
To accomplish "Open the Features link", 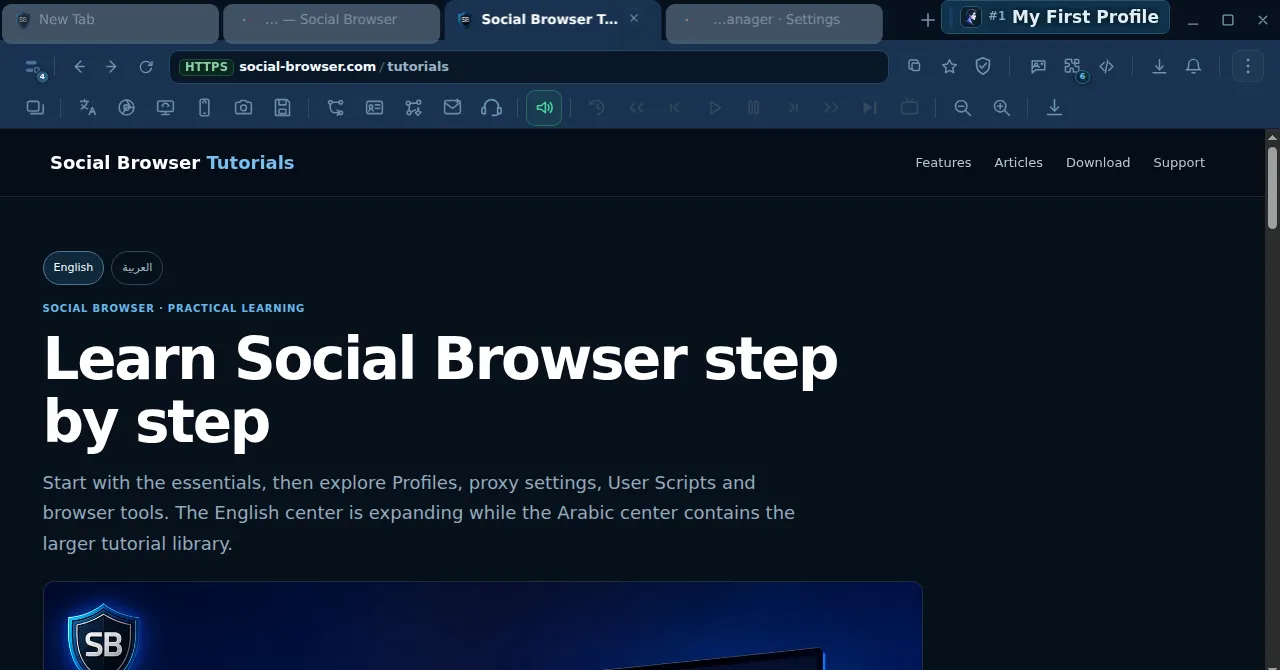I will (943, 163).
